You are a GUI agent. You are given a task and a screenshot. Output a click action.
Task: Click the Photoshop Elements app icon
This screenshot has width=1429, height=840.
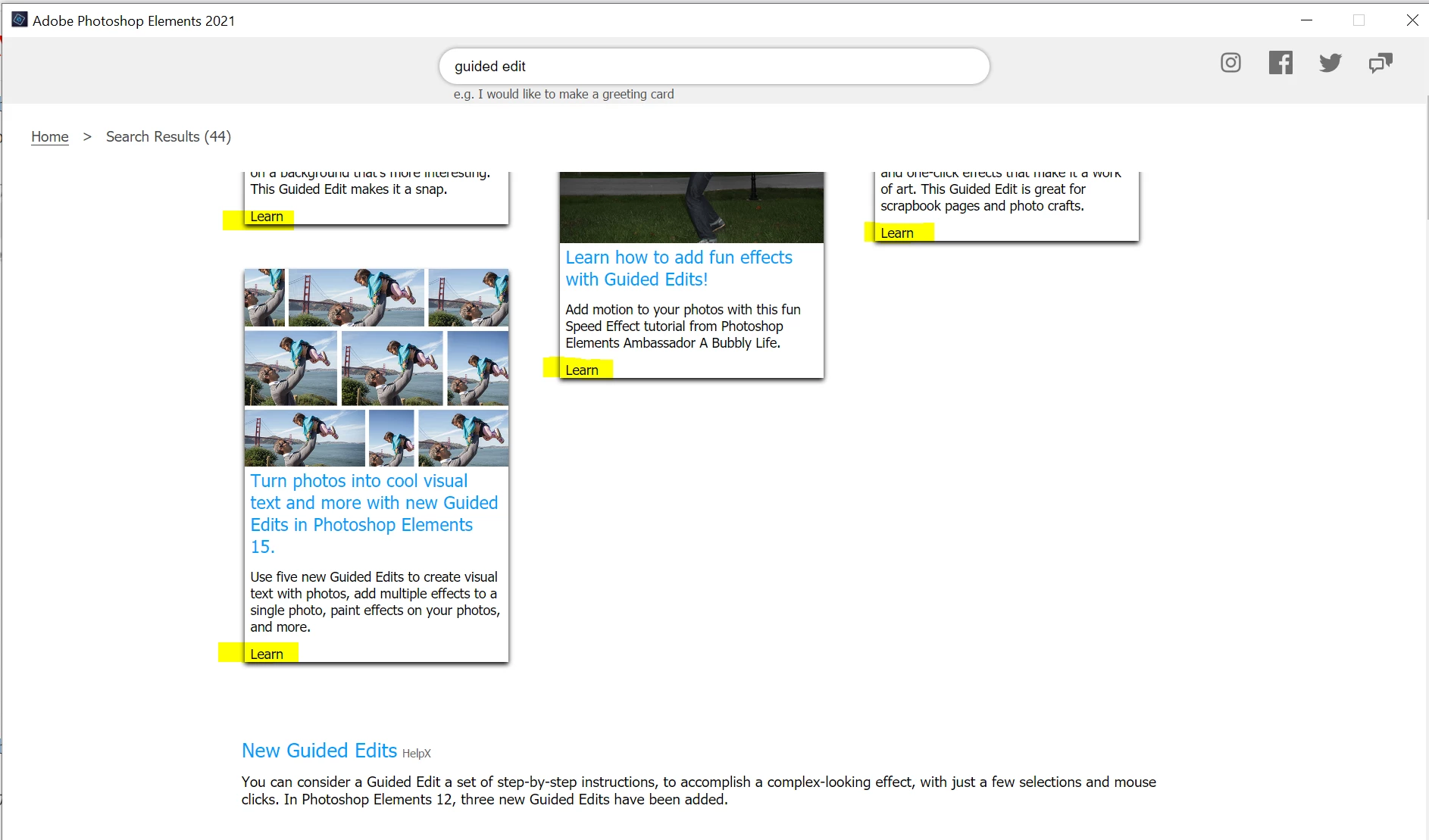pos(20,20)
